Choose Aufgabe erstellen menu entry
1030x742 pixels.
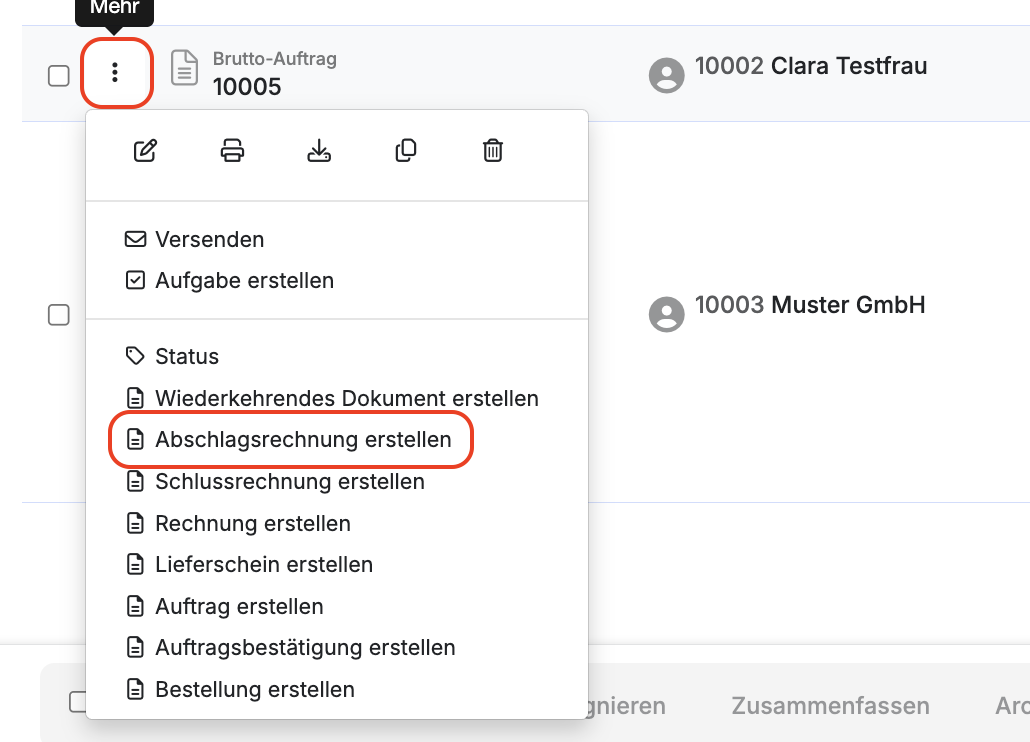[x=244, y=281]
